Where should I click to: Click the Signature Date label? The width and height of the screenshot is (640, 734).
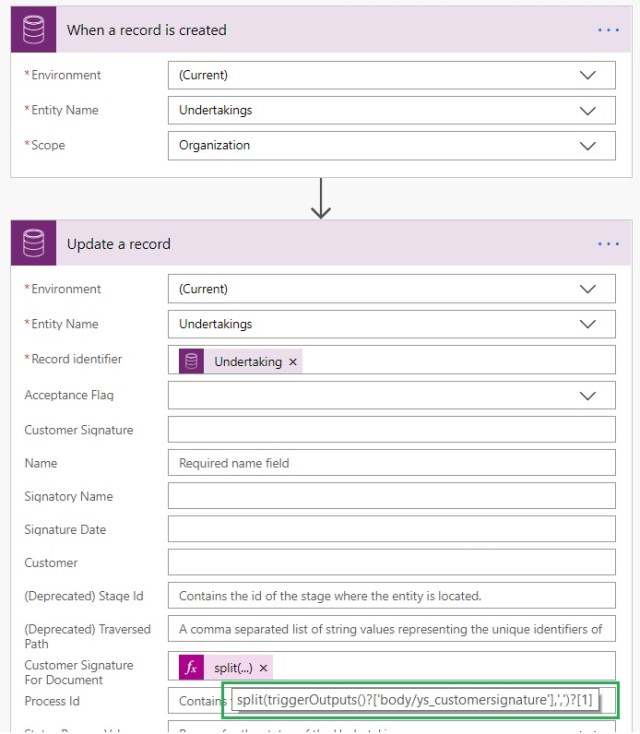[x=65, y=529]
